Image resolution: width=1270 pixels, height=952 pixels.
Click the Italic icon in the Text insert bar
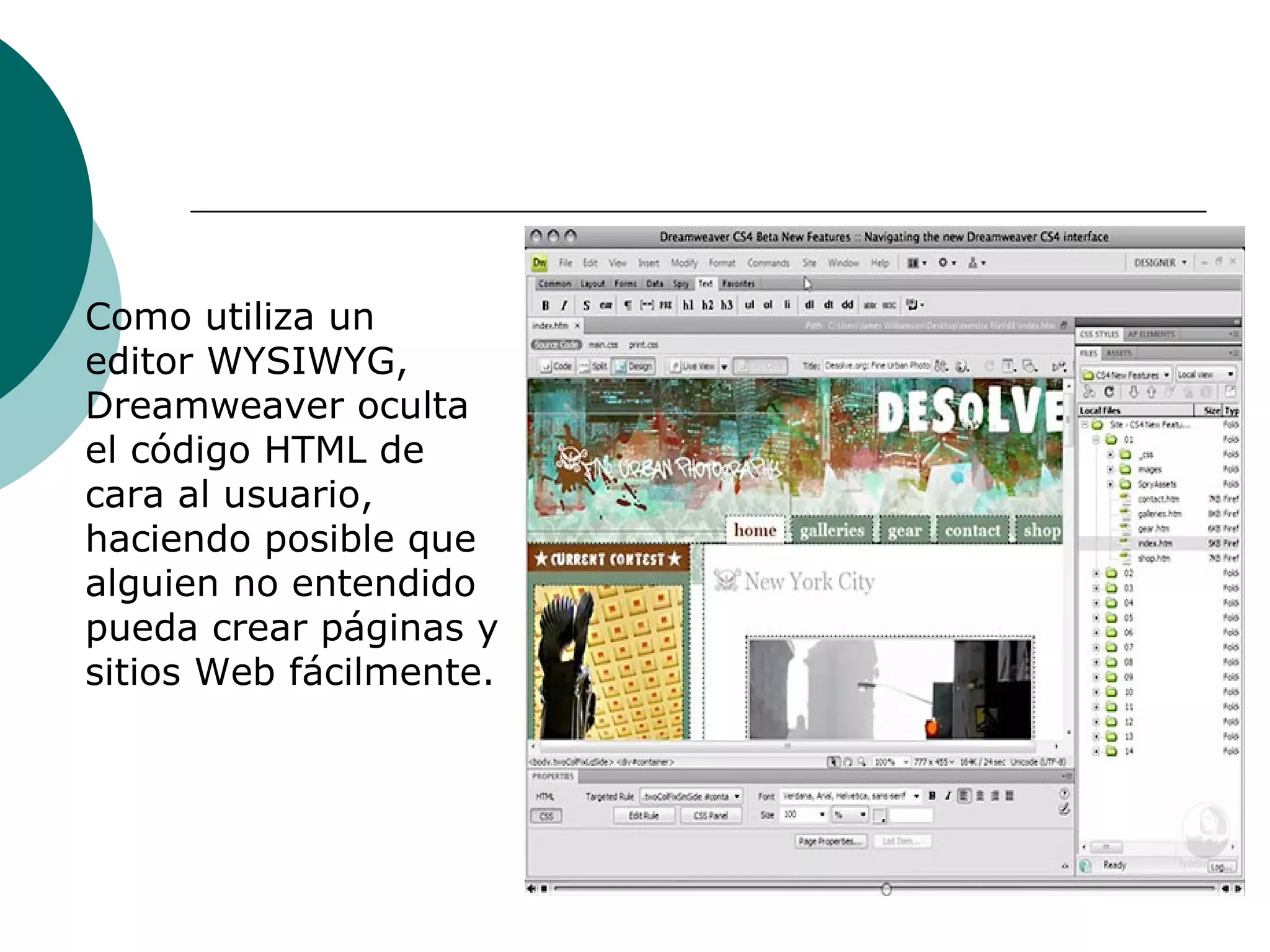(x=564, y=305)
